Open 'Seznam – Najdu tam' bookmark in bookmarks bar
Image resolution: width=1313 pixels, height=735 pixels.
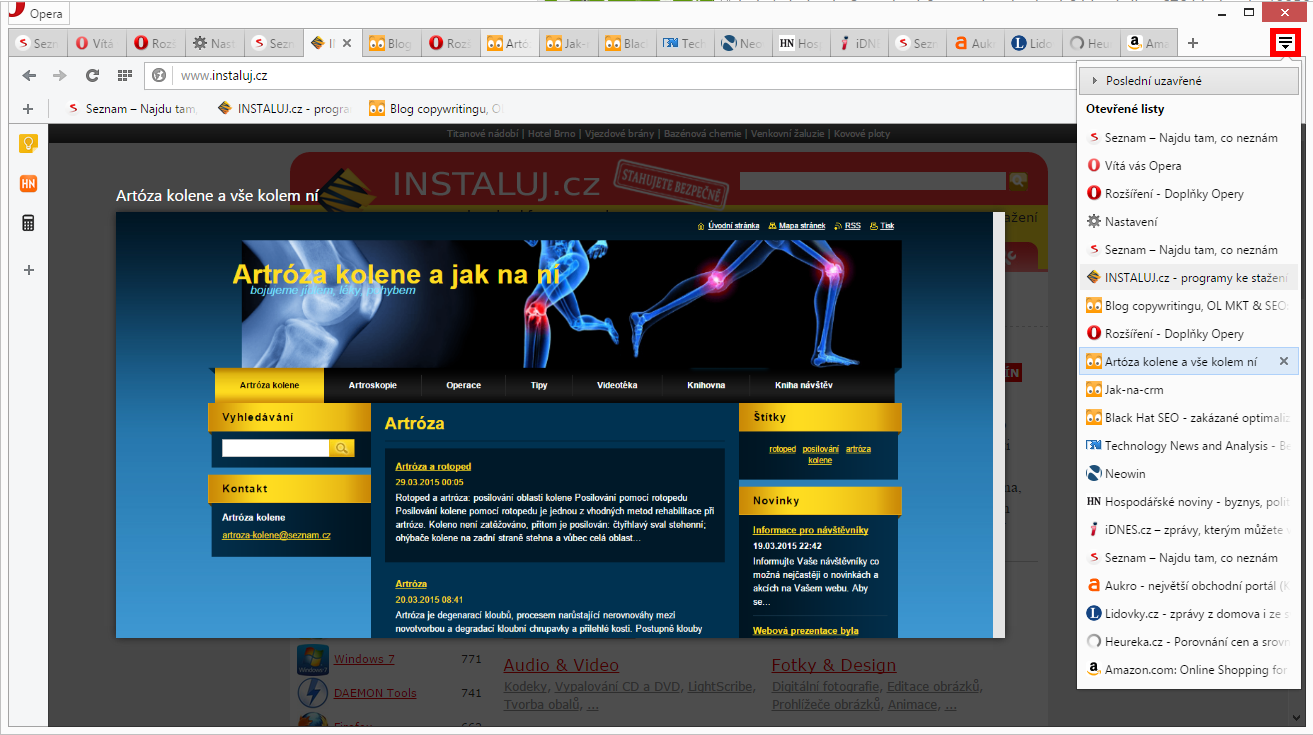(132, 109)
